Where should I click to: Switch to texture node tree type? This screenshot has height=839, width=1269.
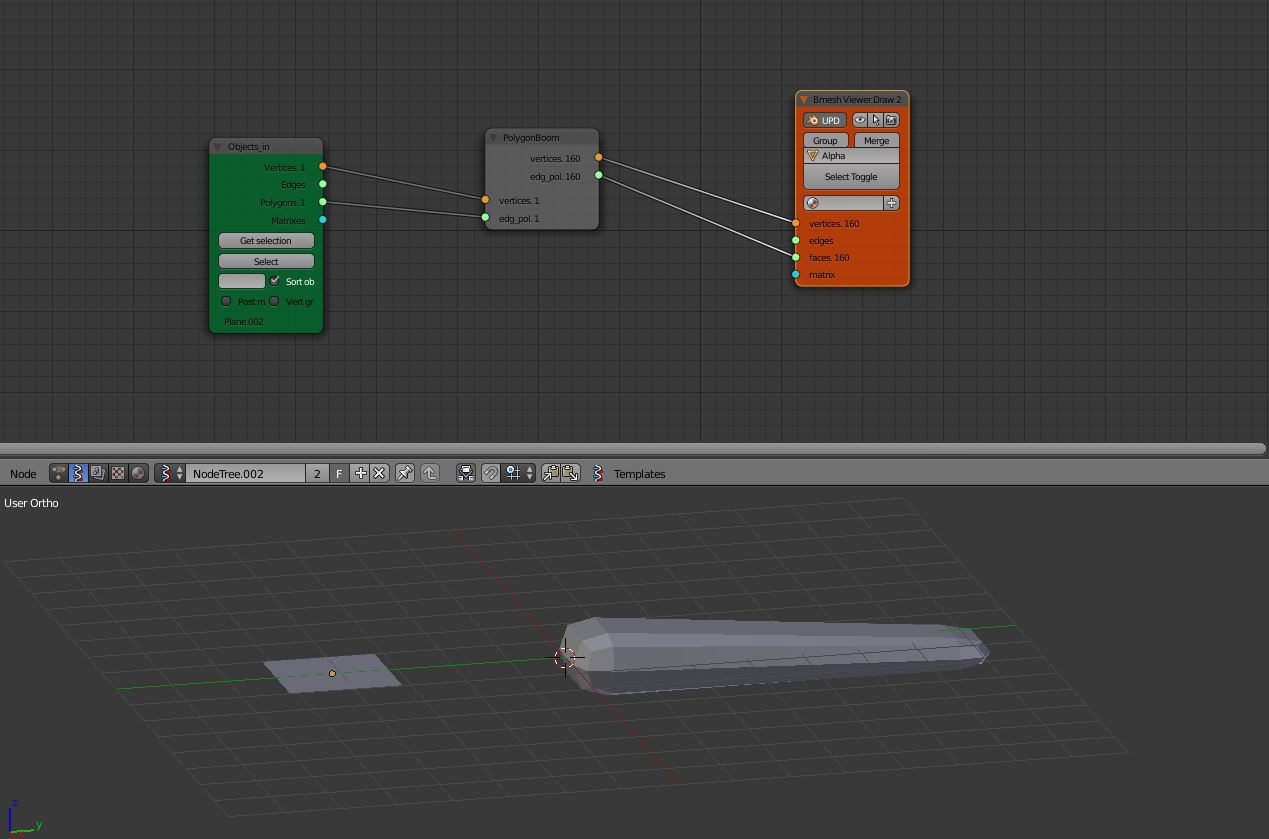118,473
